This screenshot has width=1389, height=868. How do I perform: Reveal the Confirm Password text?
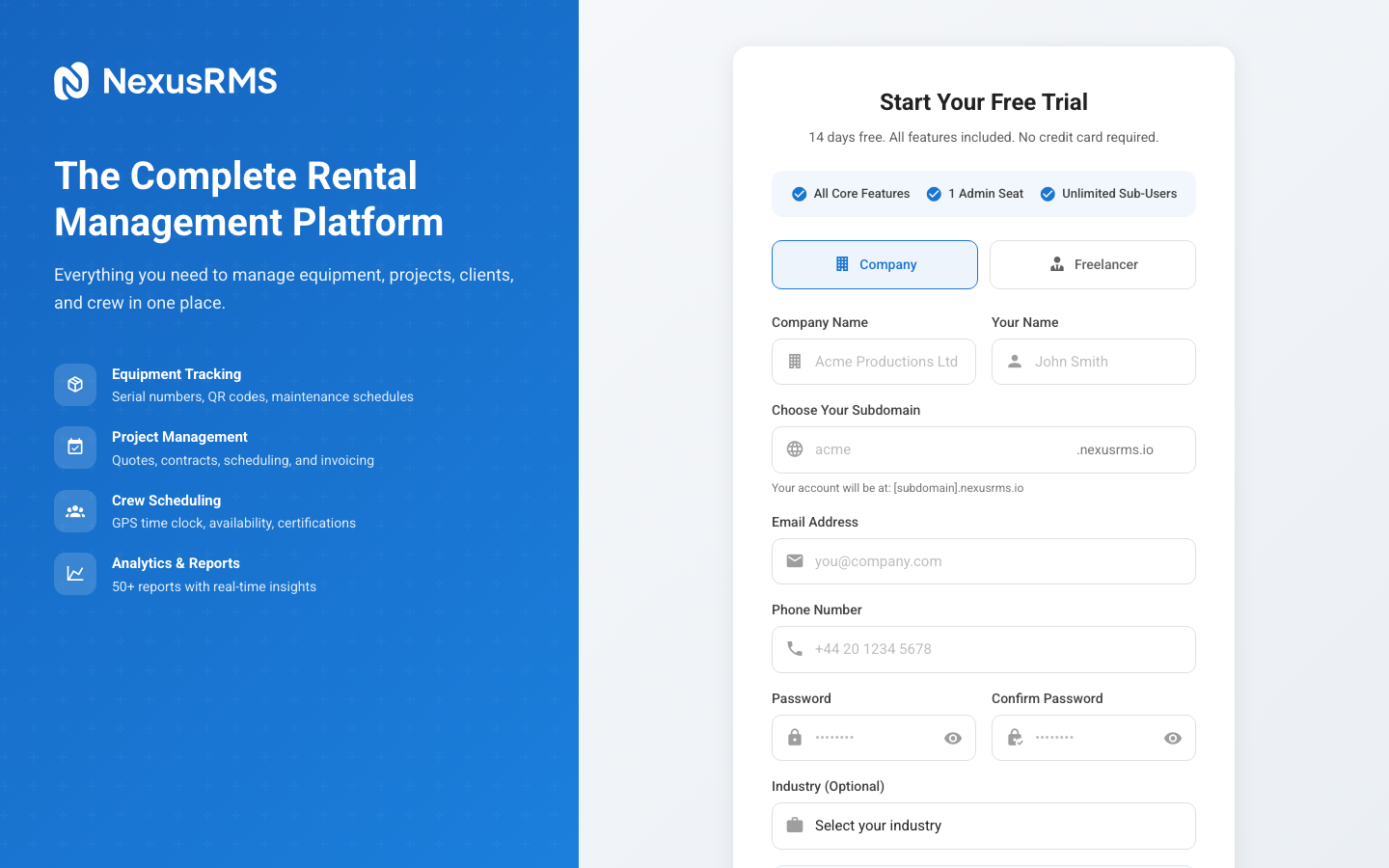[x=1173, y=737]
